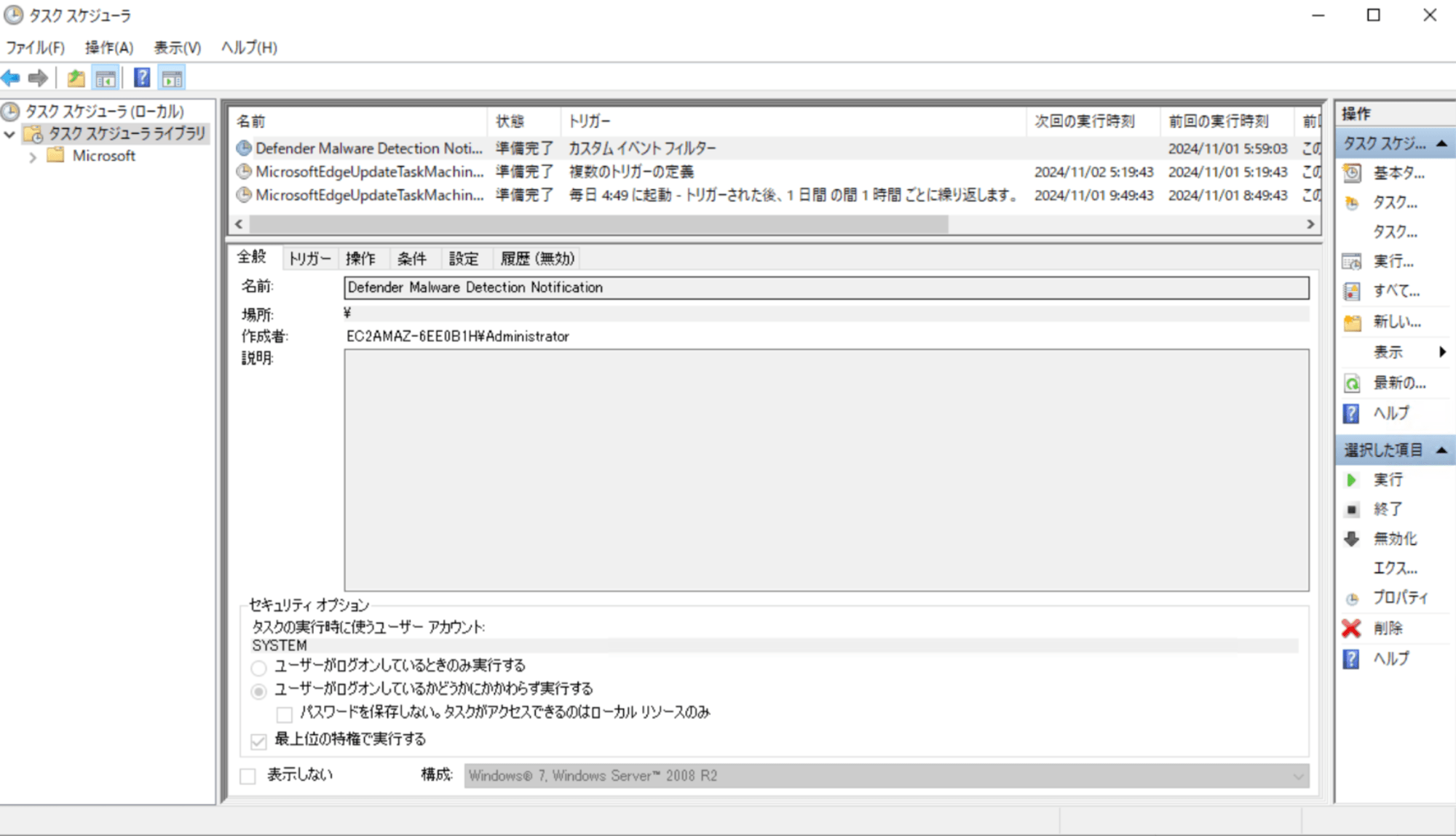The image size is (1456, 836).
Task: Click task list scroll-right arrow
Action: click(x=1310, y=224)
